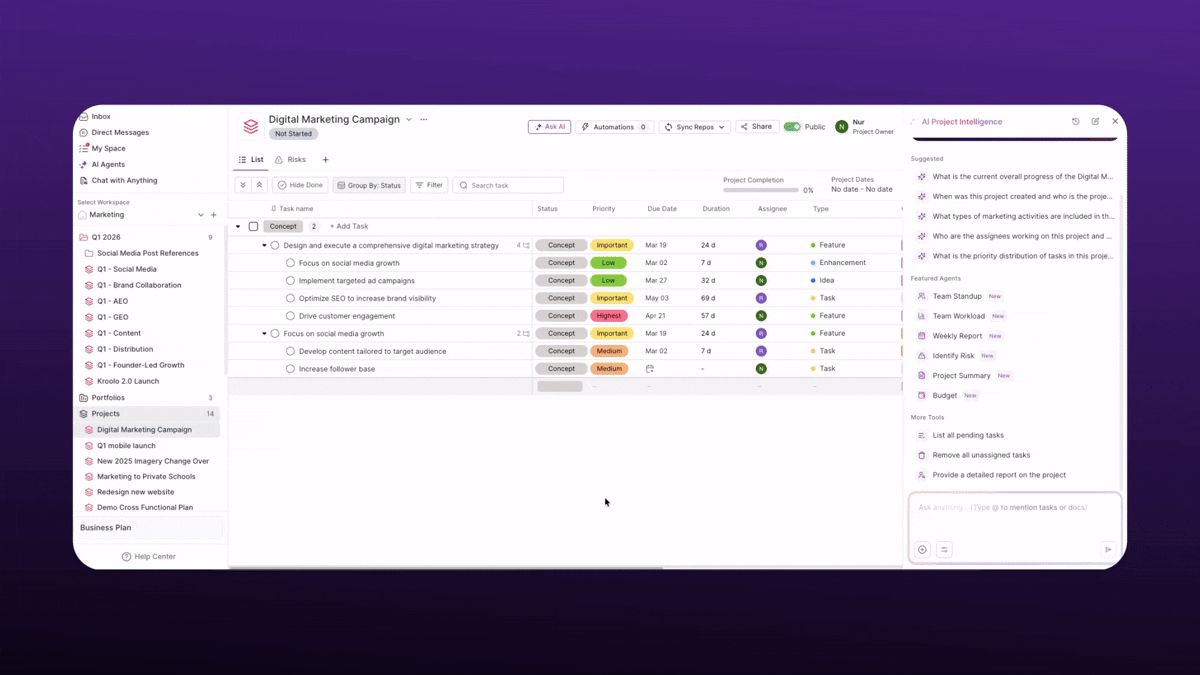Click the plus icon beside Marketing workspace

click(213, 215)
